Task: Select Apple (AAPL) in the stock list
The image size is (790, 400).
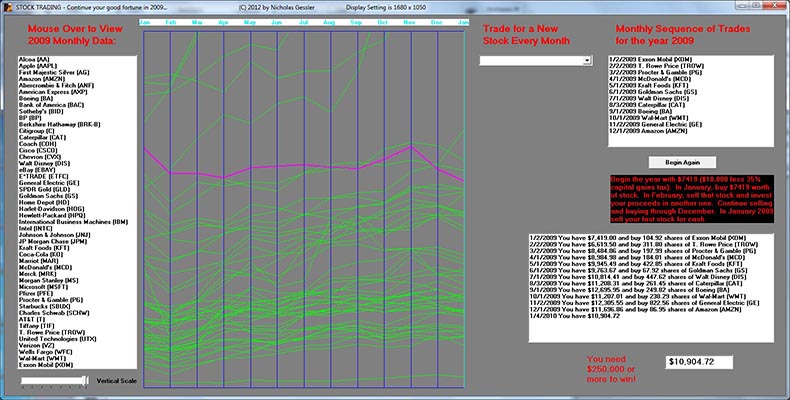Action: point(38,66)
